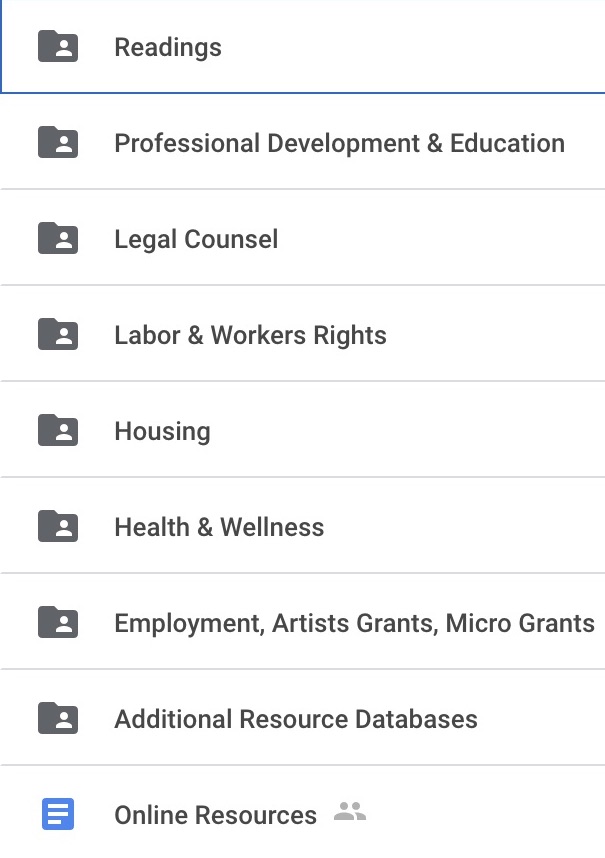Click the Employment, Artists Grants folder icon

[x=58, y=622]
